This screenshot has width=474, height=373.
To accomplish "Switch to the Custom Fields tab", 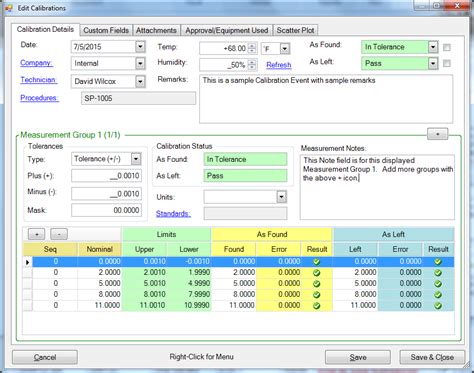I will pyautogui.click(x=106, y=30).
